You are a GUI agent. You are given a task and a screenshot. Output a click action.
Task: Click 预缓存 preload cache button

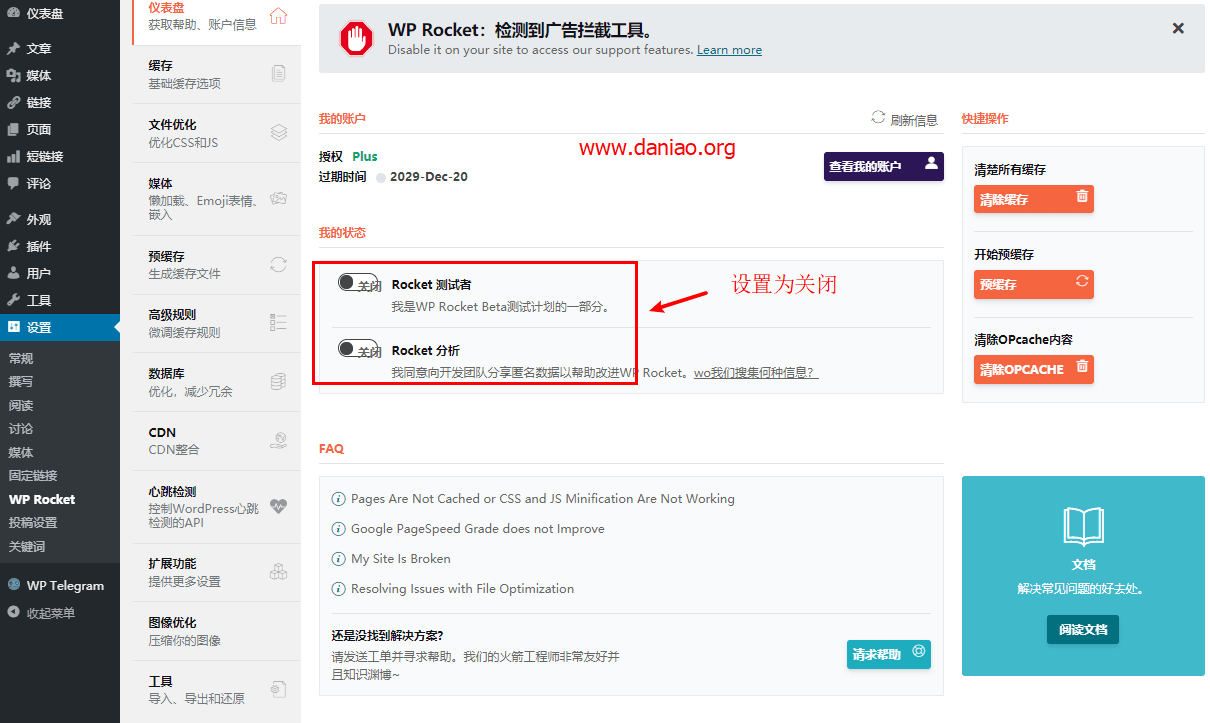pyautogui.click(x=1034, y=284)
